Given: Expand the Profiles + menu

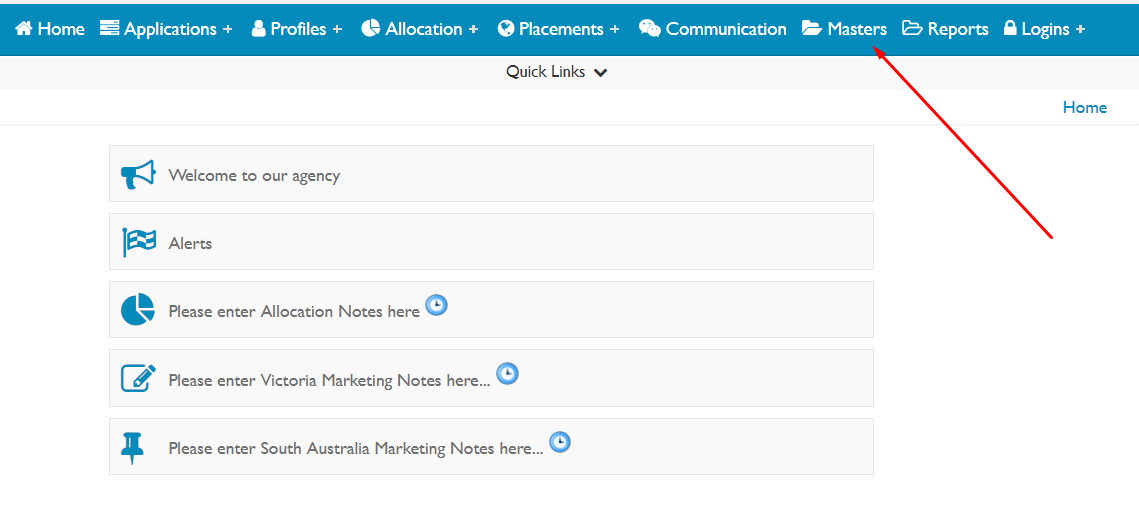Looking at the screenshot, I should point(296,29).
